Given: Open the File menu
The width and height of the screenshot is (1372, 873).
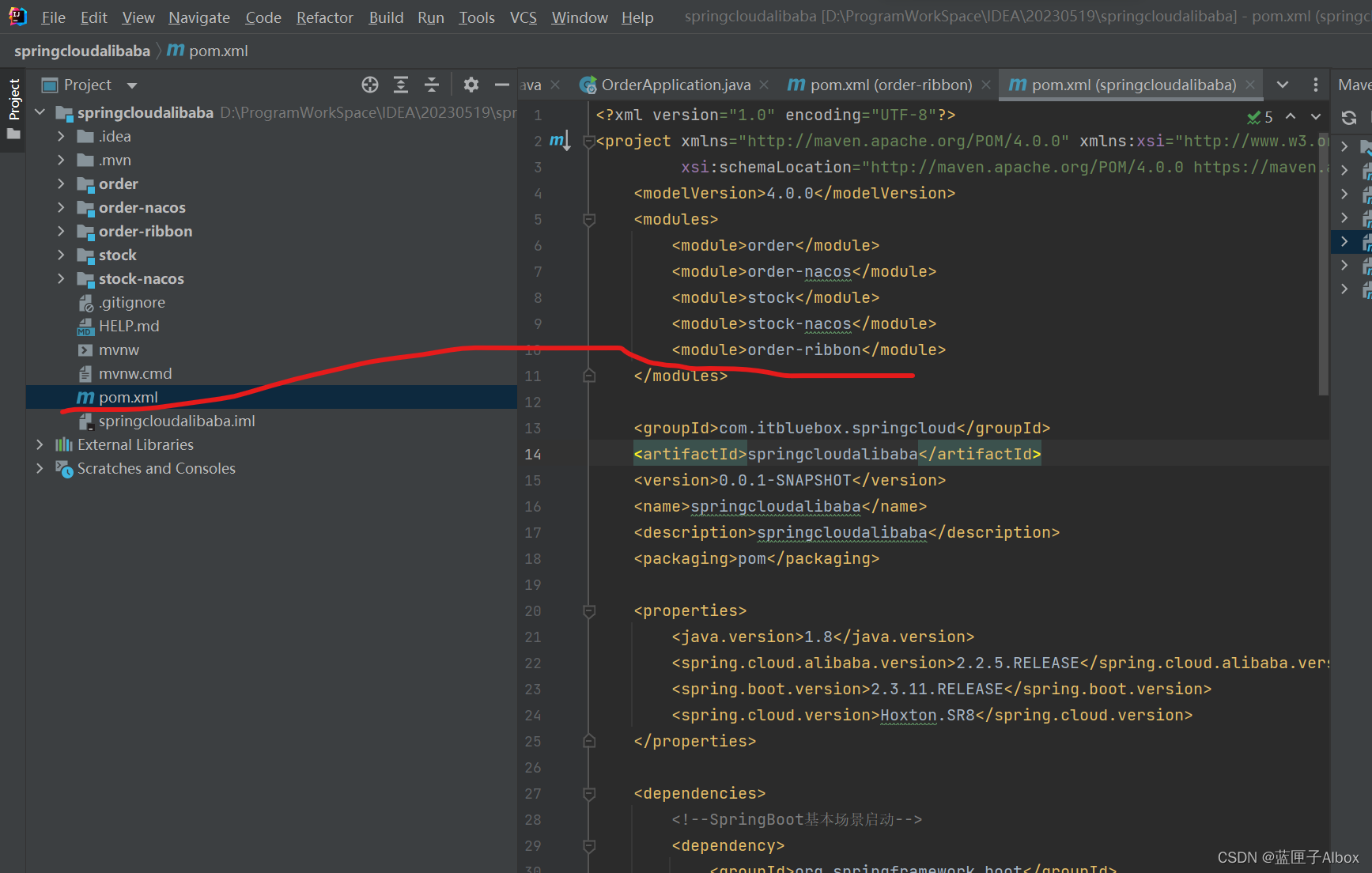Looking at the screenshot, I should coord(53,17).
